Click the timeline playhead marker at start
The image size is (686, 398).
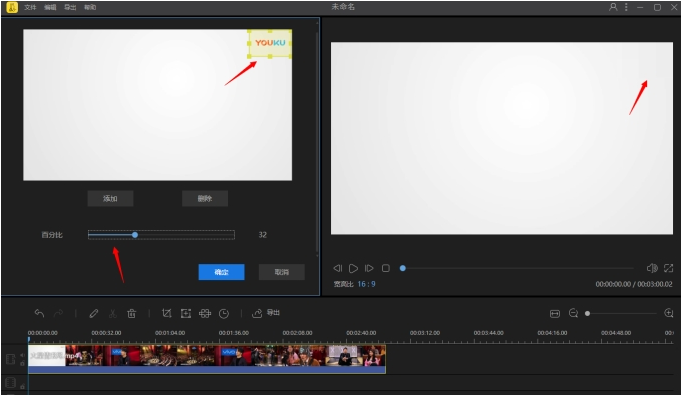click(29, 340)
